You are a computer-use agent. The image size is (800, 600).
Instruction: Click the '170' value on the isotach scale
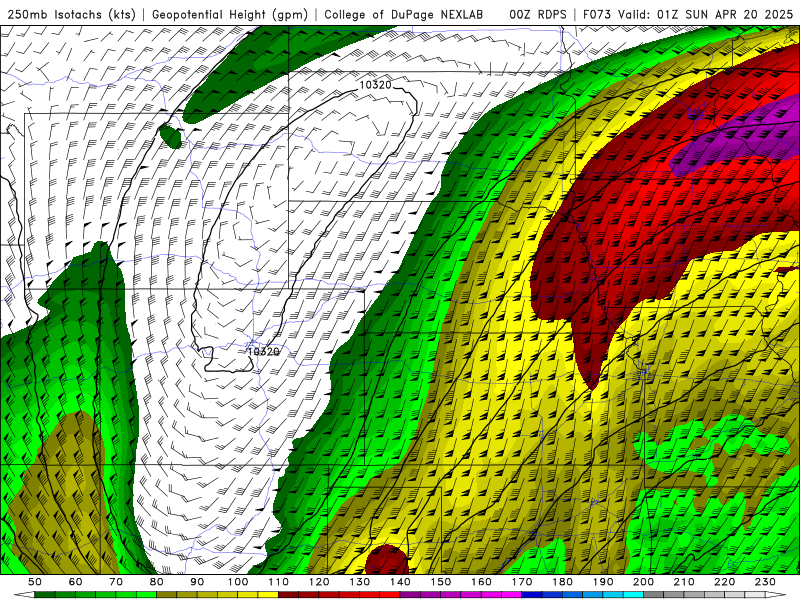click(x=522, y=582)
